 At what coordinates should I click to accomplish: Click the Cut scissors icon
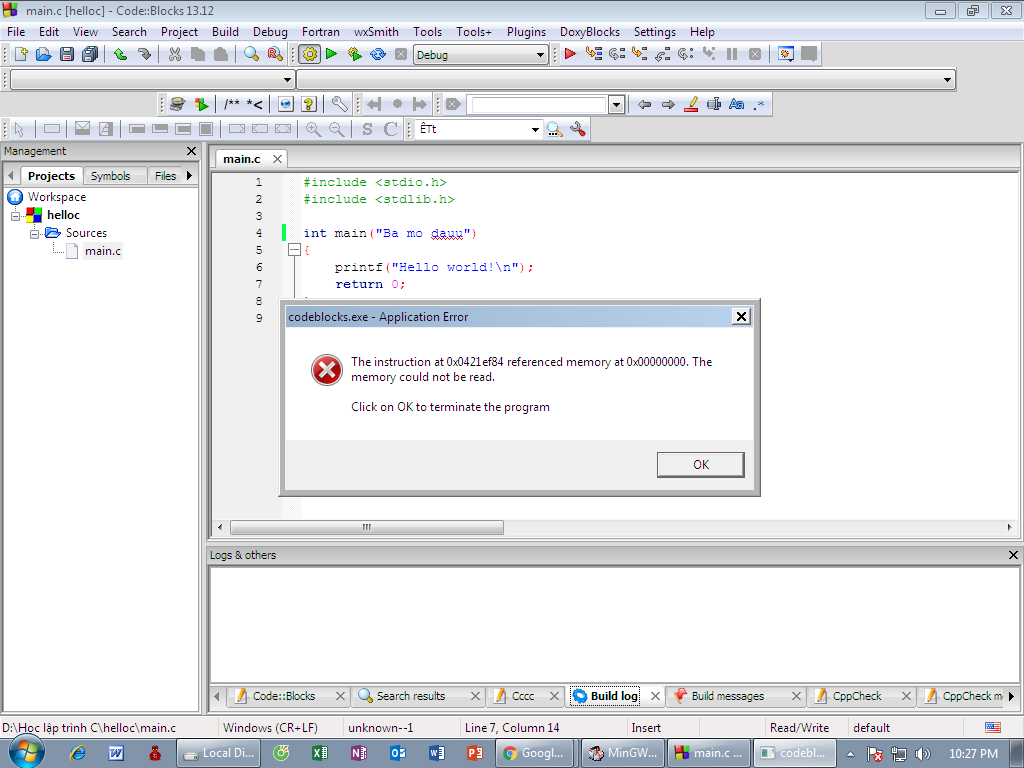pyautogui.click(x=175, y=55)
